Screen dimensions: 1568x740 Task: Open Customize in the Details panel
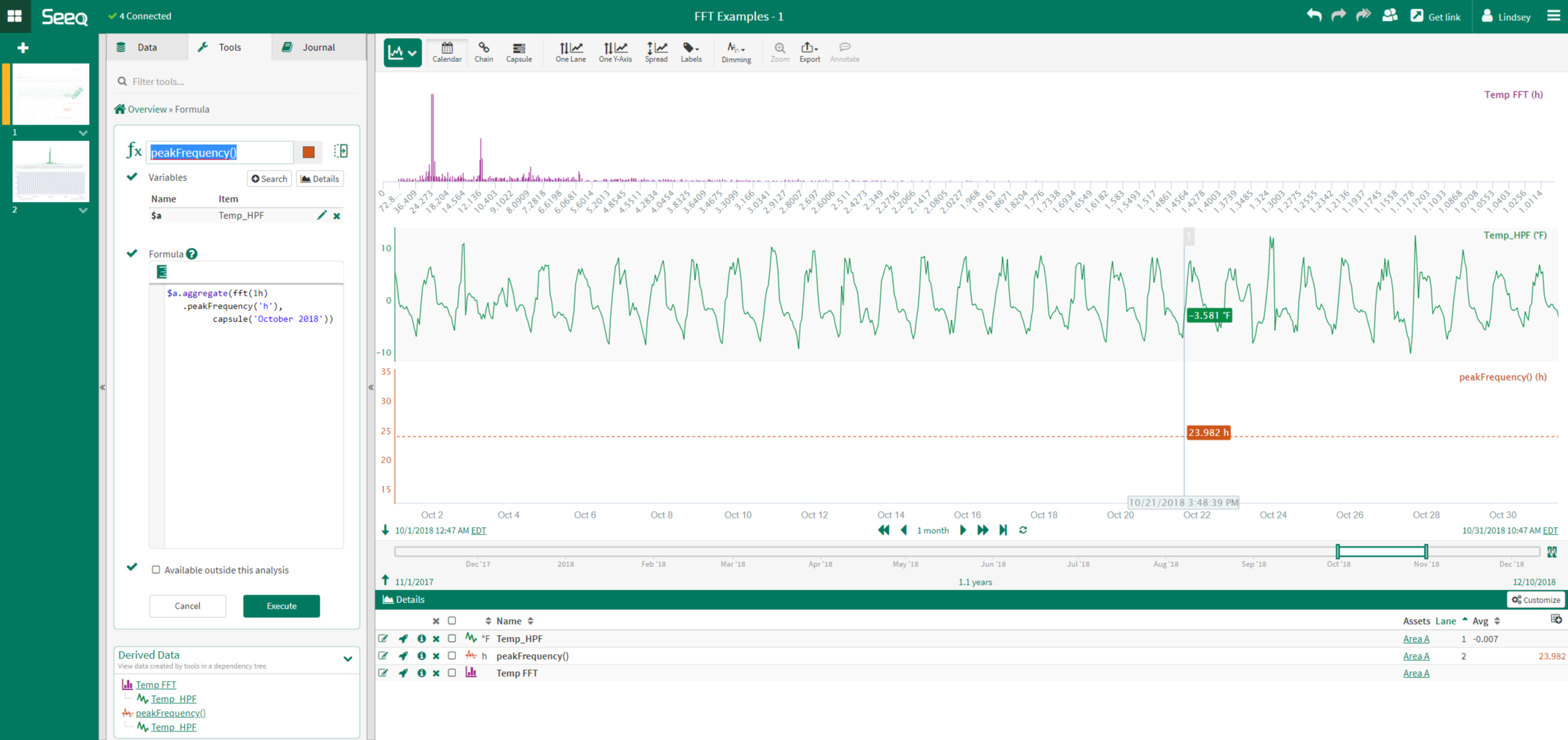click(x=1535, y=599)
